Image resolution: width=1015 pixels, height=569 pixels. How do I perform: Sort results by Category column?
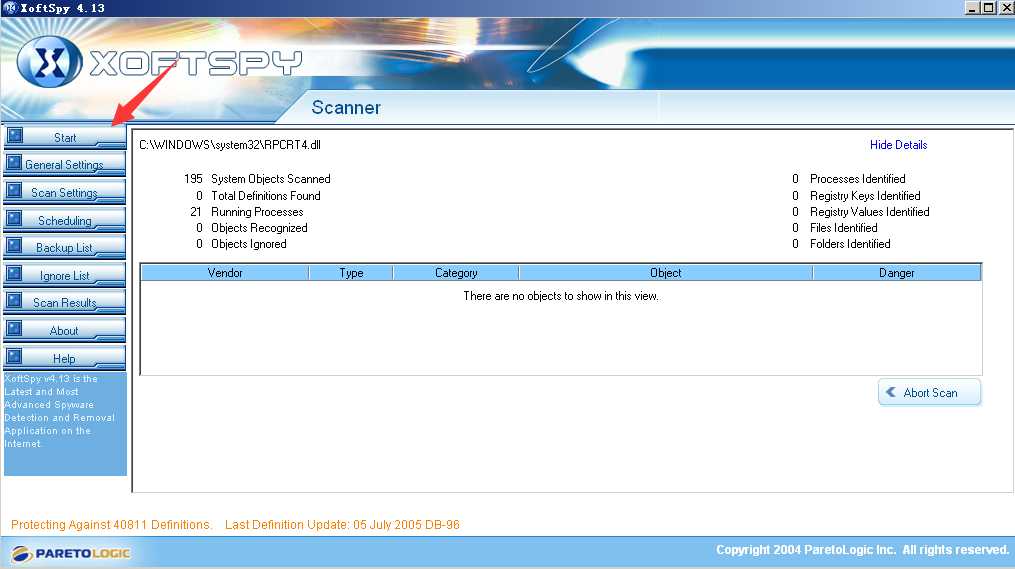(x=456, y=273)
